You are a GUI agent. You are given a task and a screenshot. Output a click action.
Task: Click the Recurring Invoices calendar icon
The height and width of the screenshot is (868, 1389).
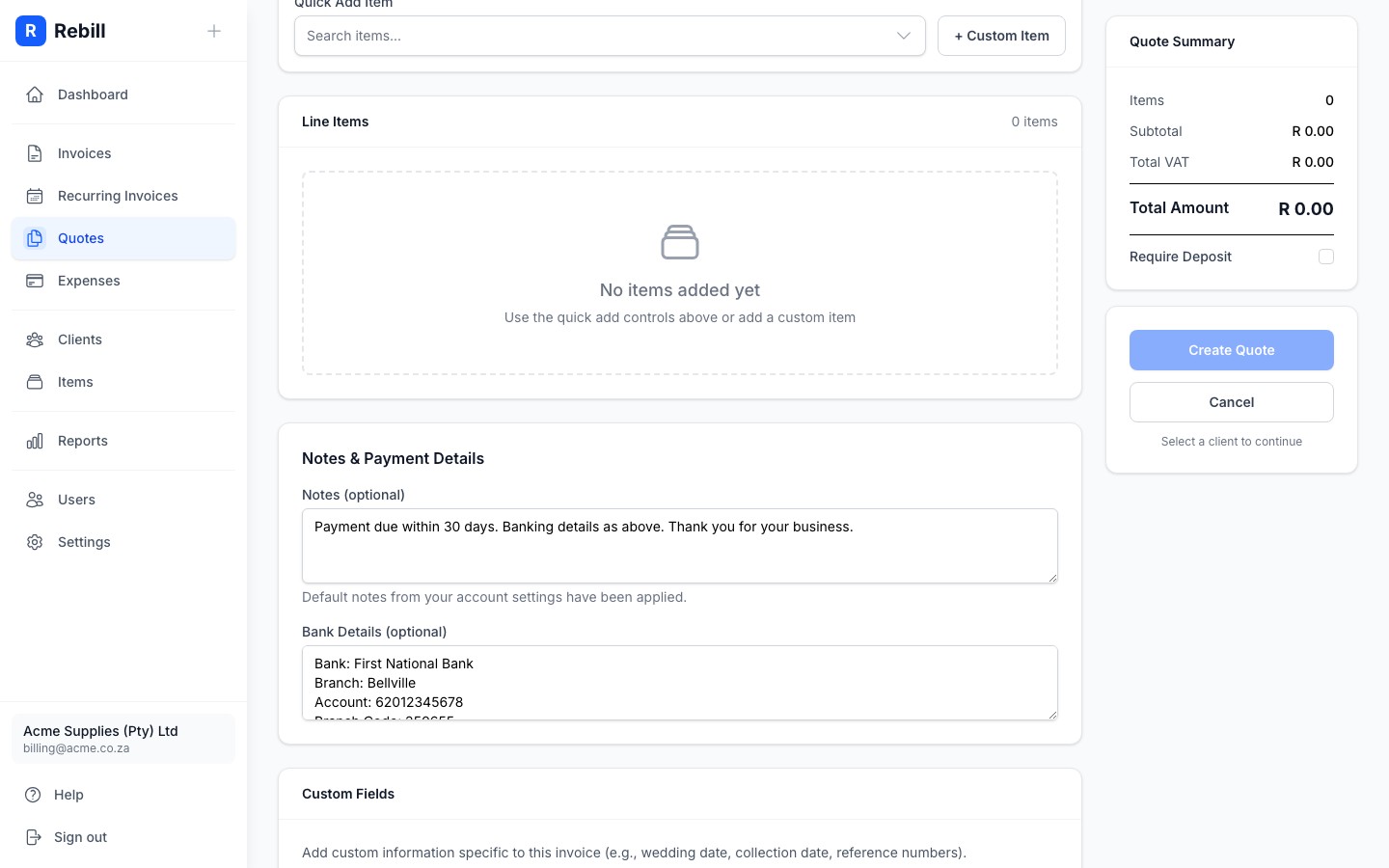pos(35,196)
